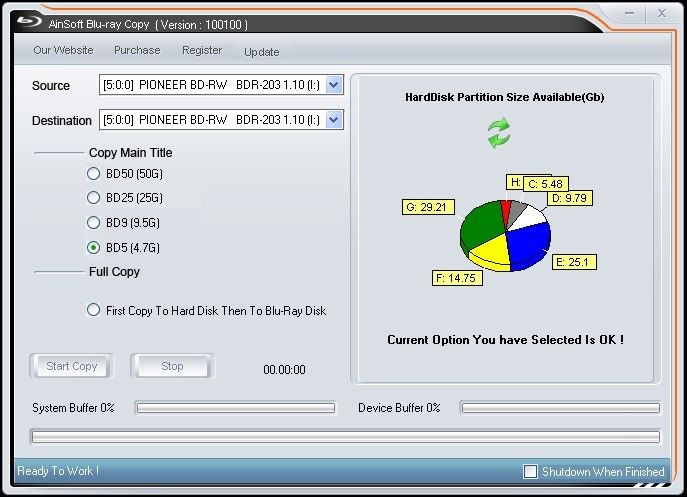The height and width of the screenshot is (497, 687).
Task: Click the green refresh arrows icon
Action: 499,133
